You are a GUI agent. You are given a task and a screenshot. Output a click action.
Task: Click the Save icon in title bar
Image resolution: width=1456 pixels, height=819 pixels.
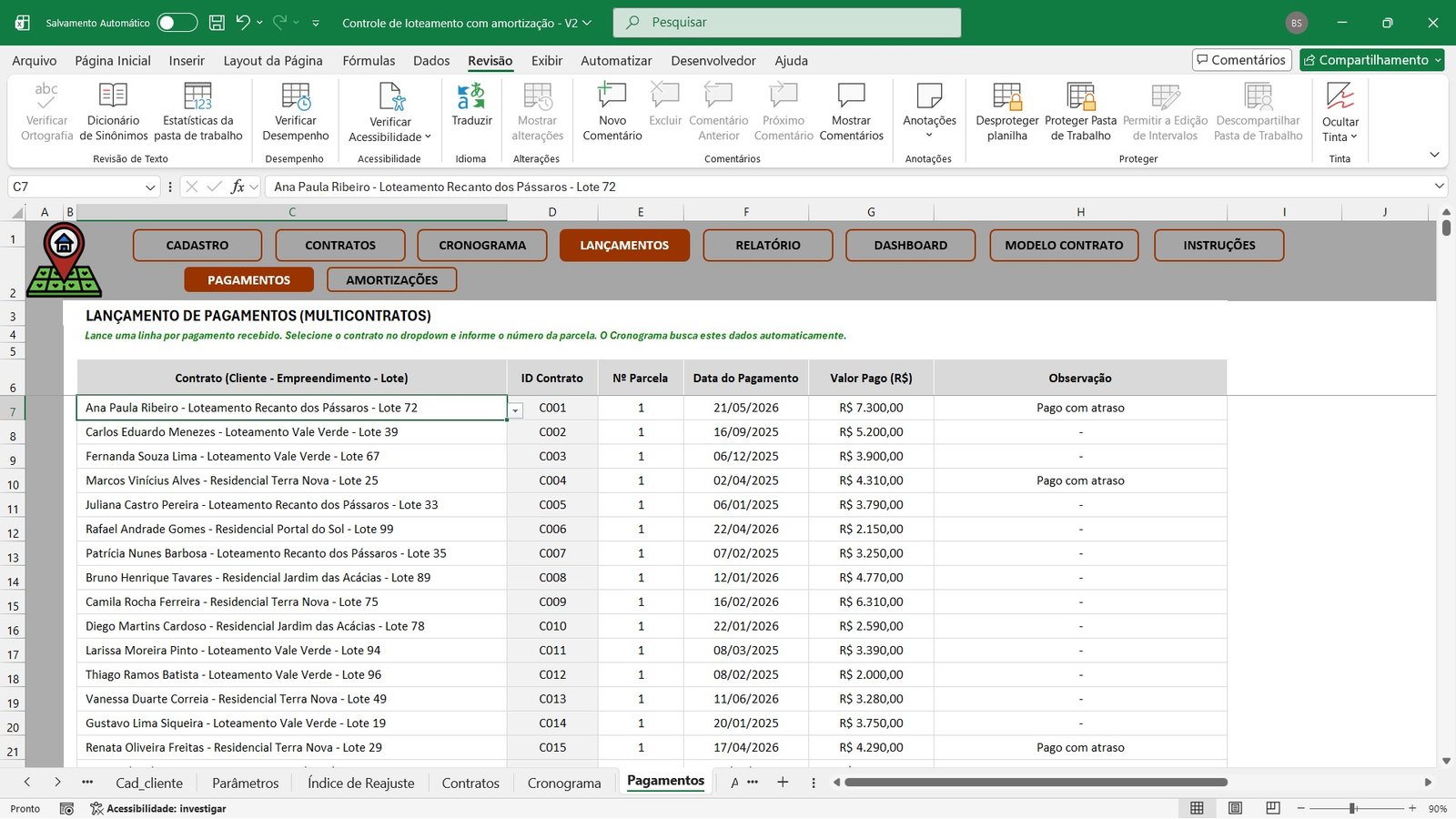pos(217,23)
